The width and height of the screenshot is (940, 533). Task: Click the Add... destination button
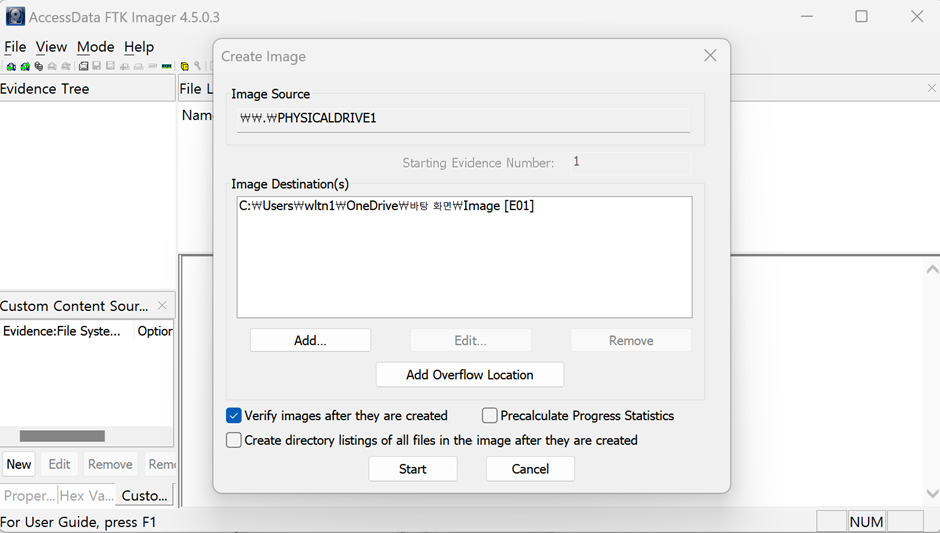click(x=310, y=341)
